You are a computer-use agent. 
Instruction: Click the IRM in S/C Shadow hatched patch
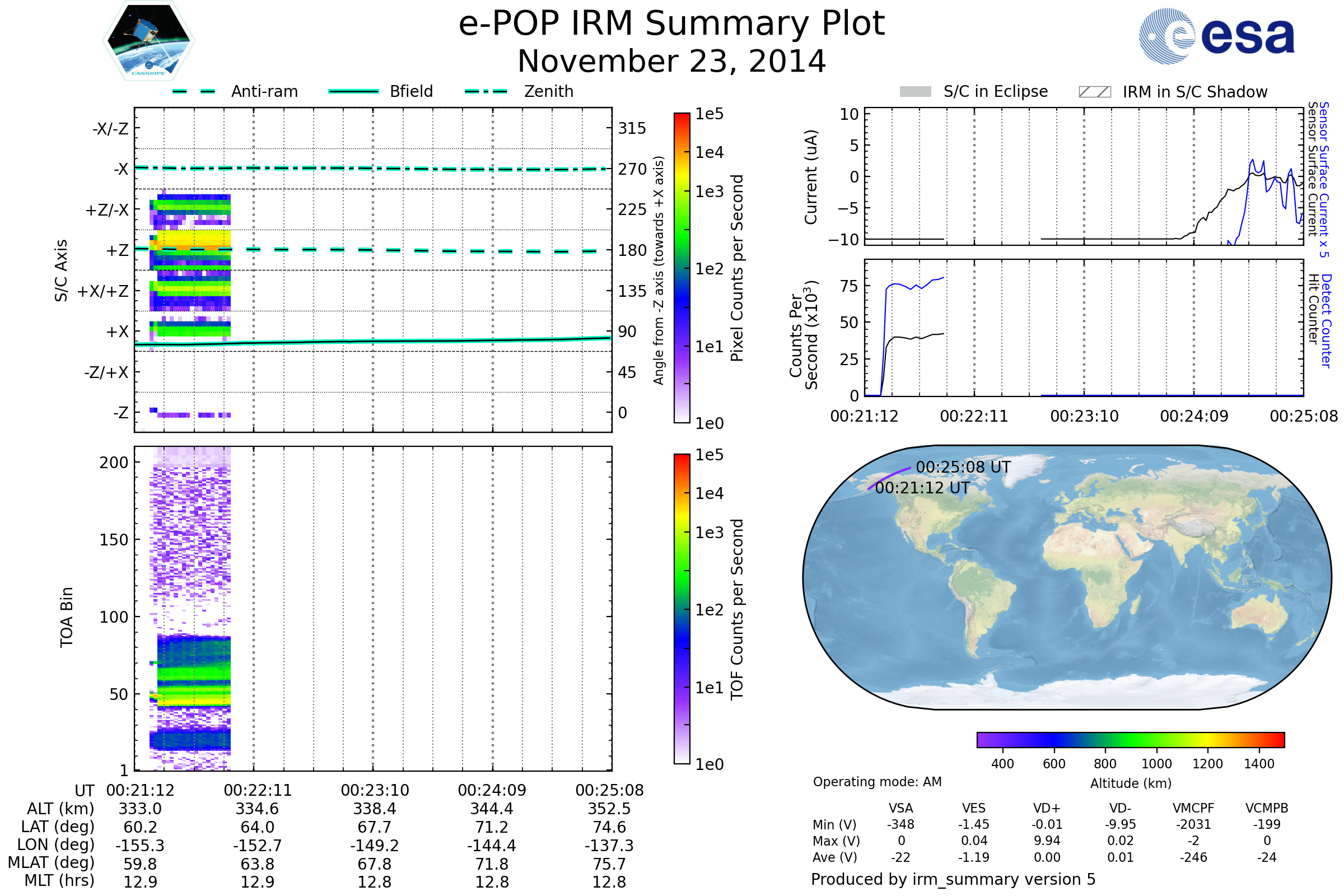coord(1095,92)
